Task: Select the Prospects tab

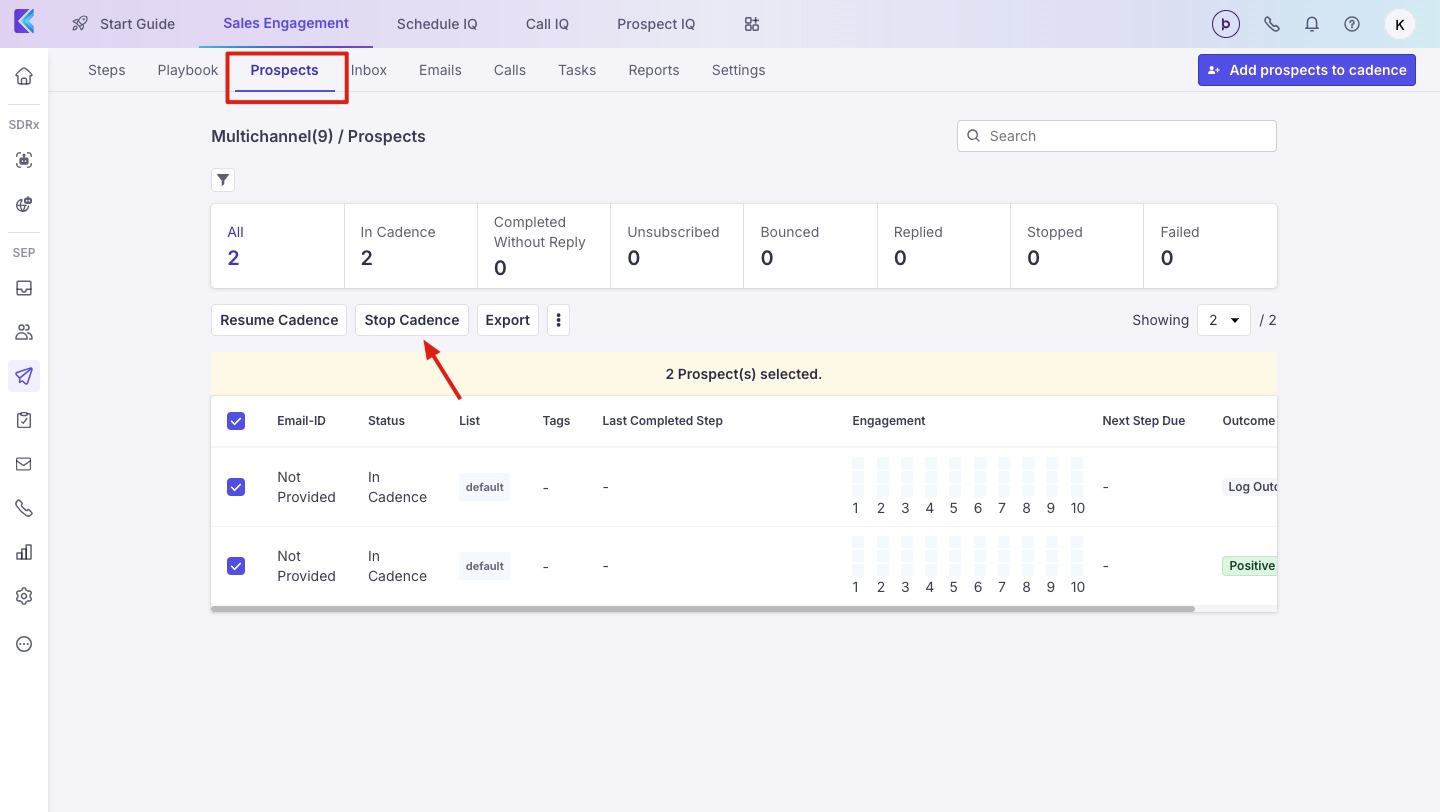Action: coord(285,70)
